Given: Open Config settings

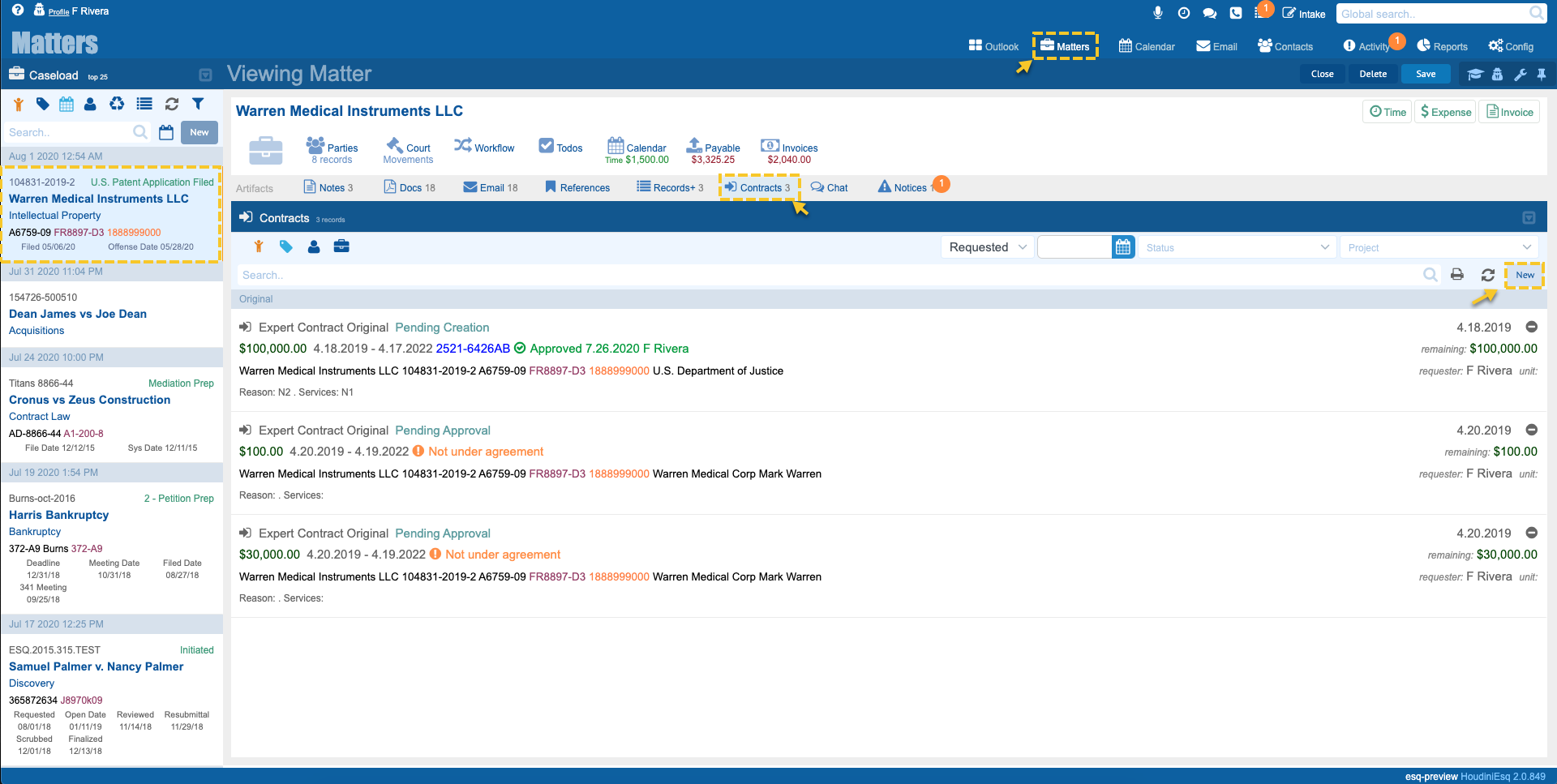Looking at the screenshot, I should click(x=1511, y=46).
